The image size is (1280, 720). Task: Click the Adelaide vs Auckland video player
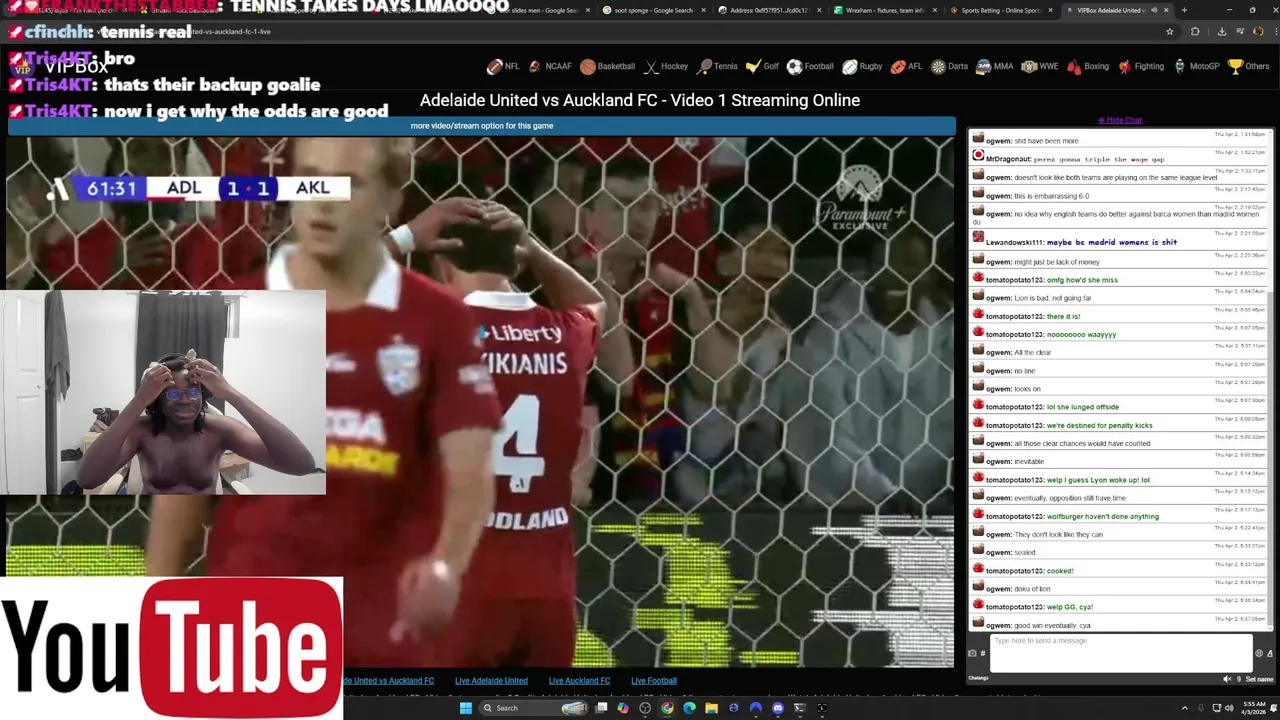point(480,401)
